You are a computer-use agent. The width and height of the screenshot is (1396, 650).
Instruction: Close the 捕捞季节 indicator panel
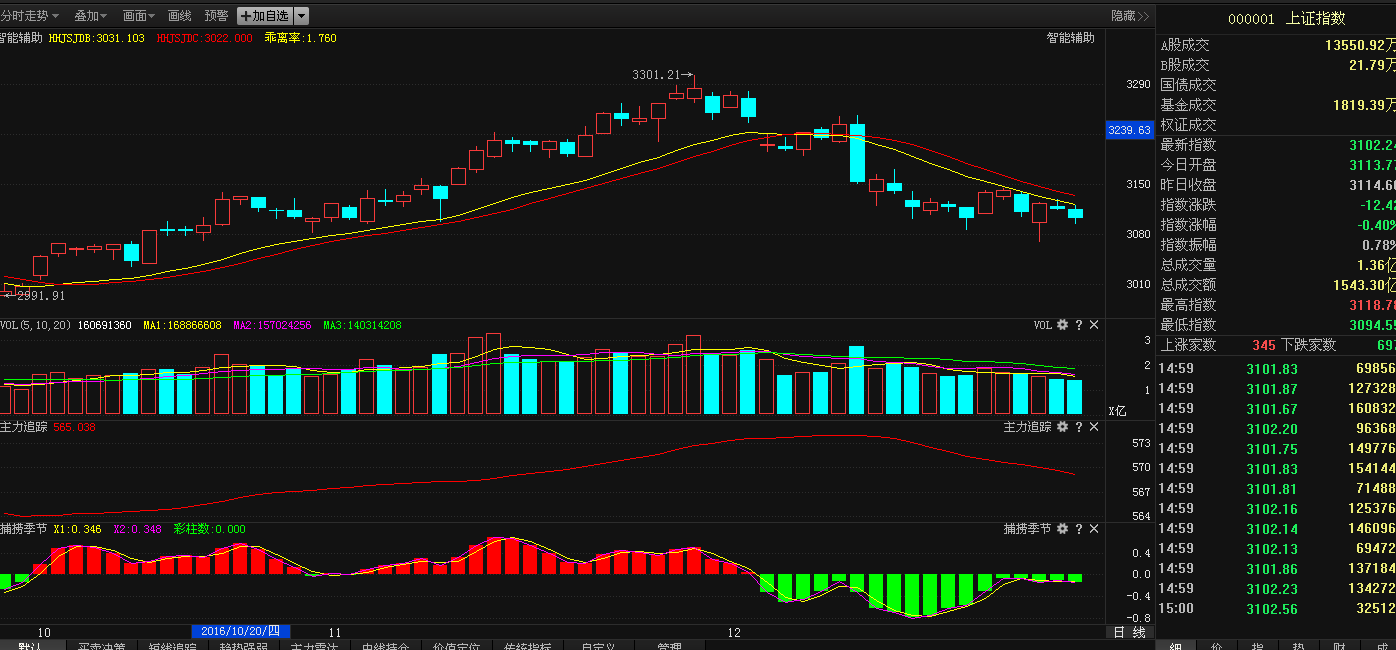point(1093,529)
